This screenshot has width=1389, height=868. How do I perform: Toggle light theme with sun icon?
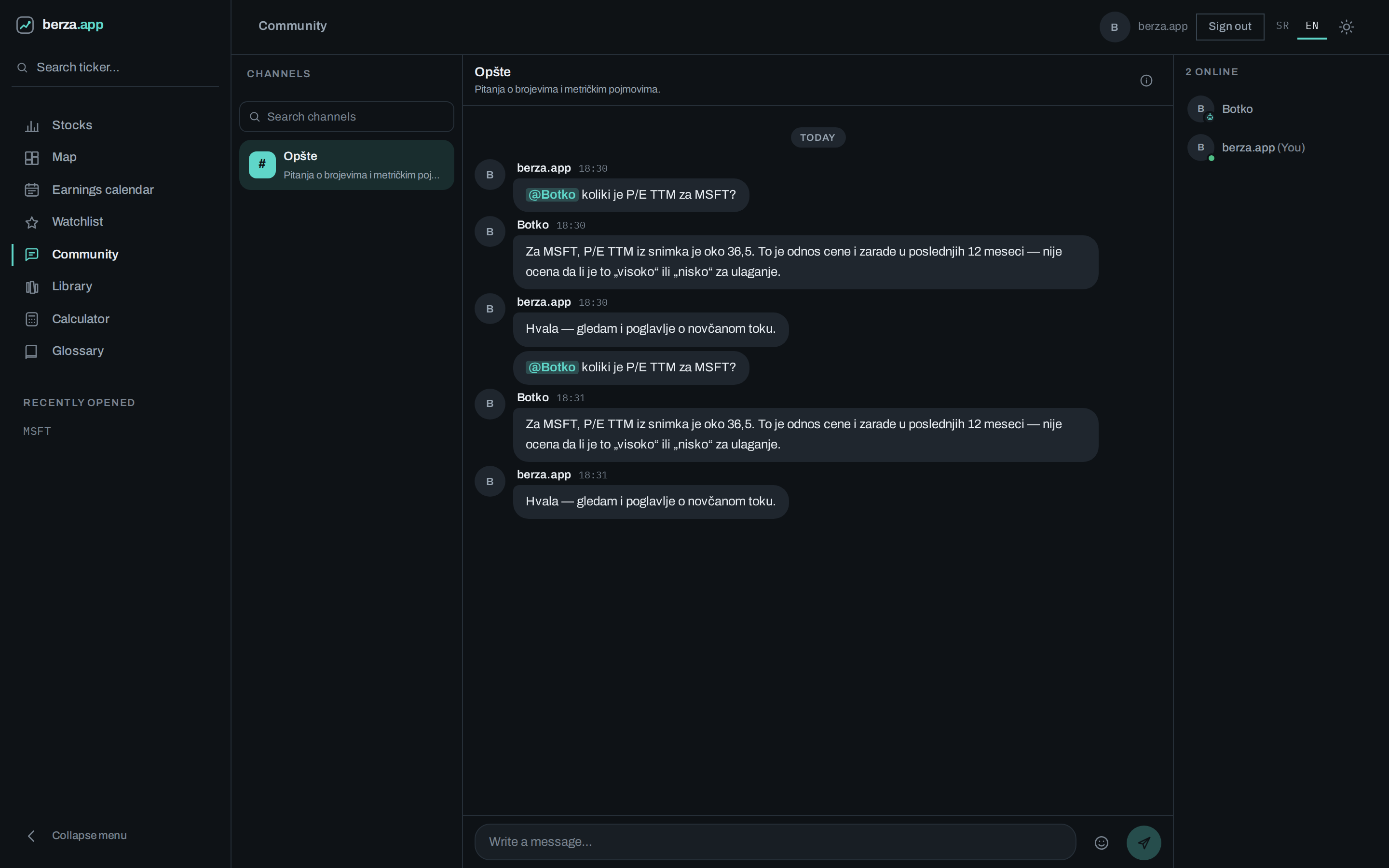[x=1347, y=27]
